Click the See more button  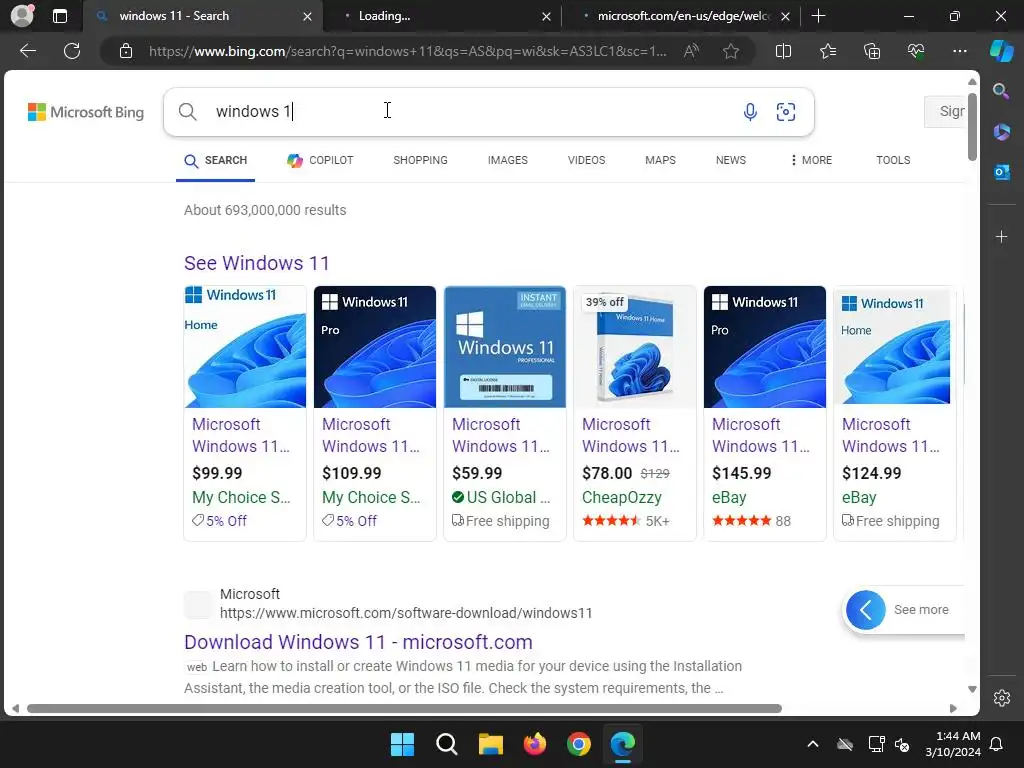[903, 610]
